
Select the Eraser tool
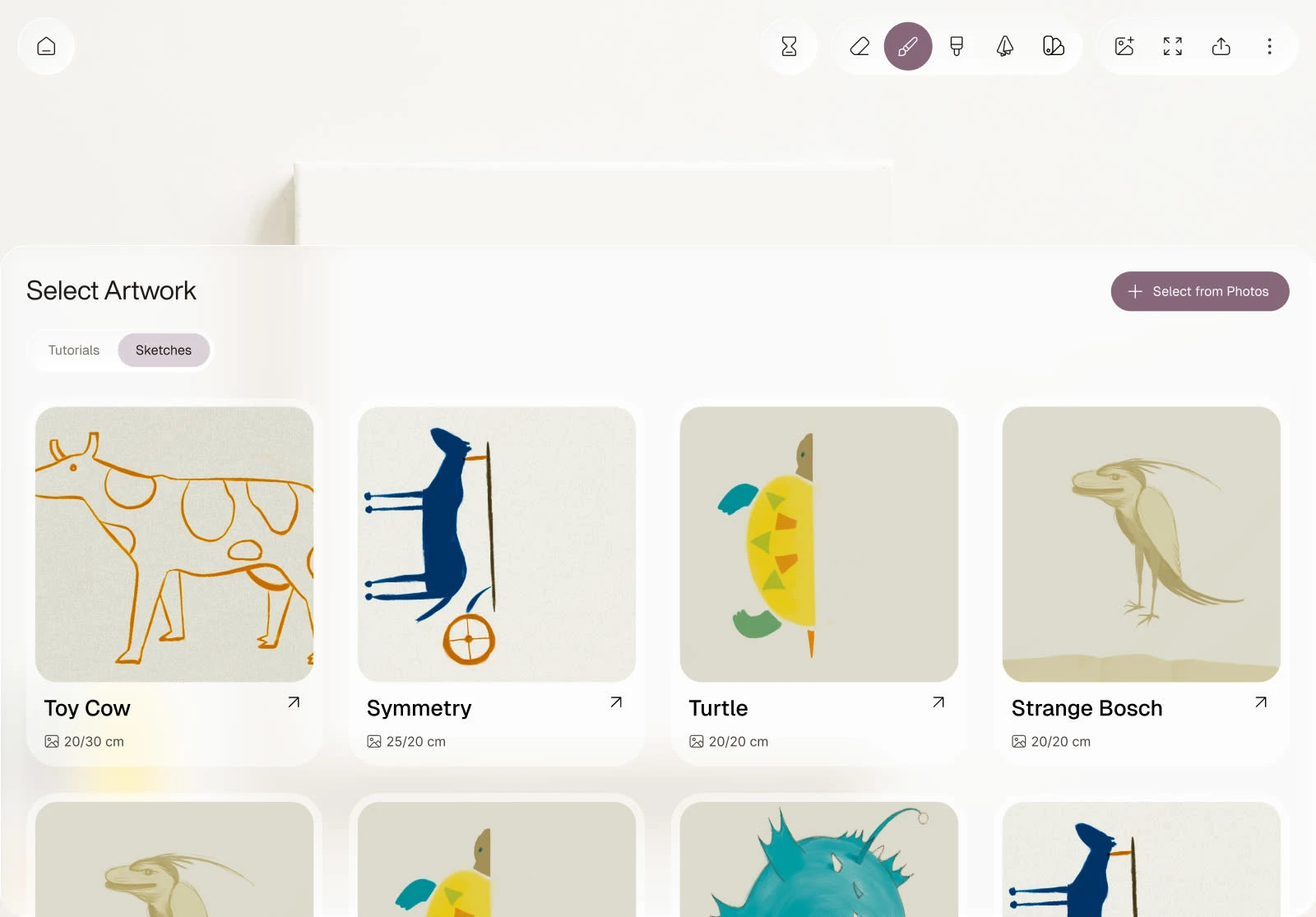(860, 46)
